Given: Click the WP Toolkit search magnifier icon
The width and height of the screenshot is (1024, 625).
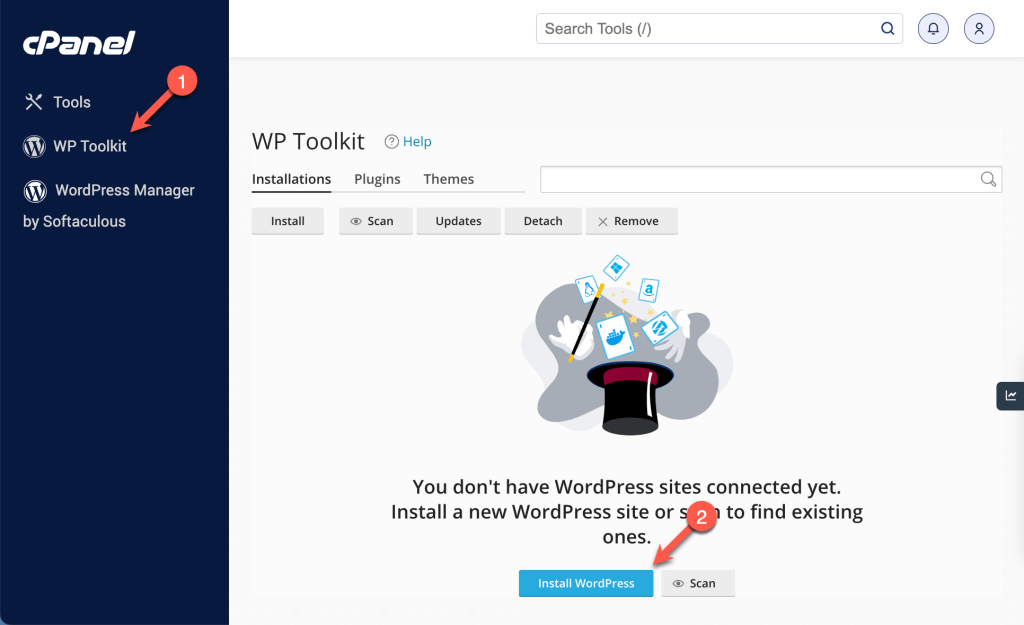Looking at the screenshot, I should (988, 179).
